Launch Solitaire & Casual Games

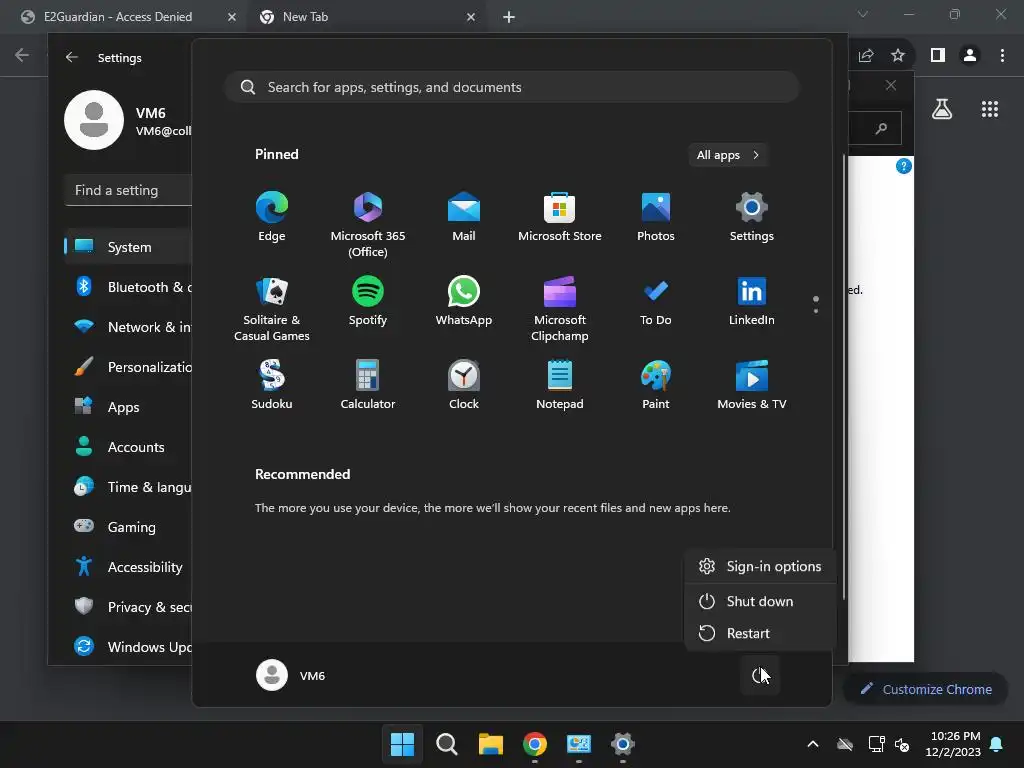pos(272,309)
